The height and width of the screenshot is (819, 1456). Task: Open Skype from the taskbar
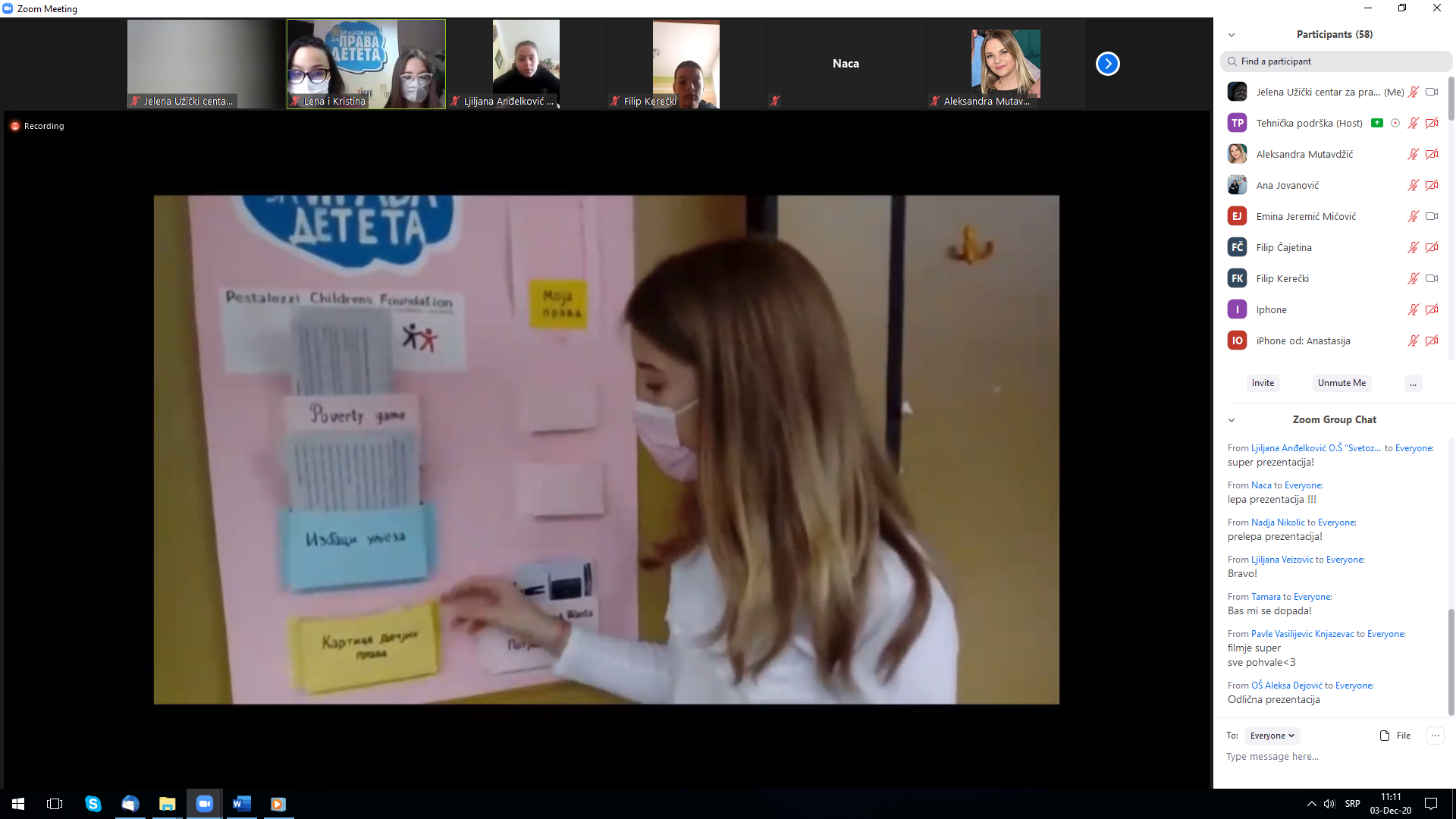tap(93, 804)
